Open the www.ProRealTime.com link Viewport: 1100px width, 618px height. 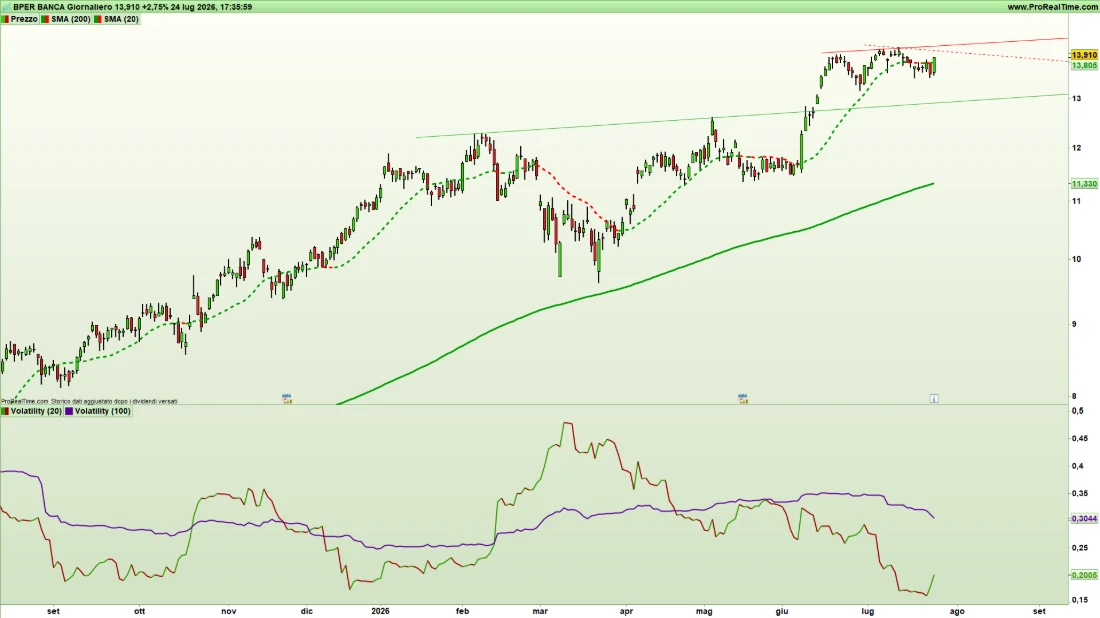point(1052,7)
